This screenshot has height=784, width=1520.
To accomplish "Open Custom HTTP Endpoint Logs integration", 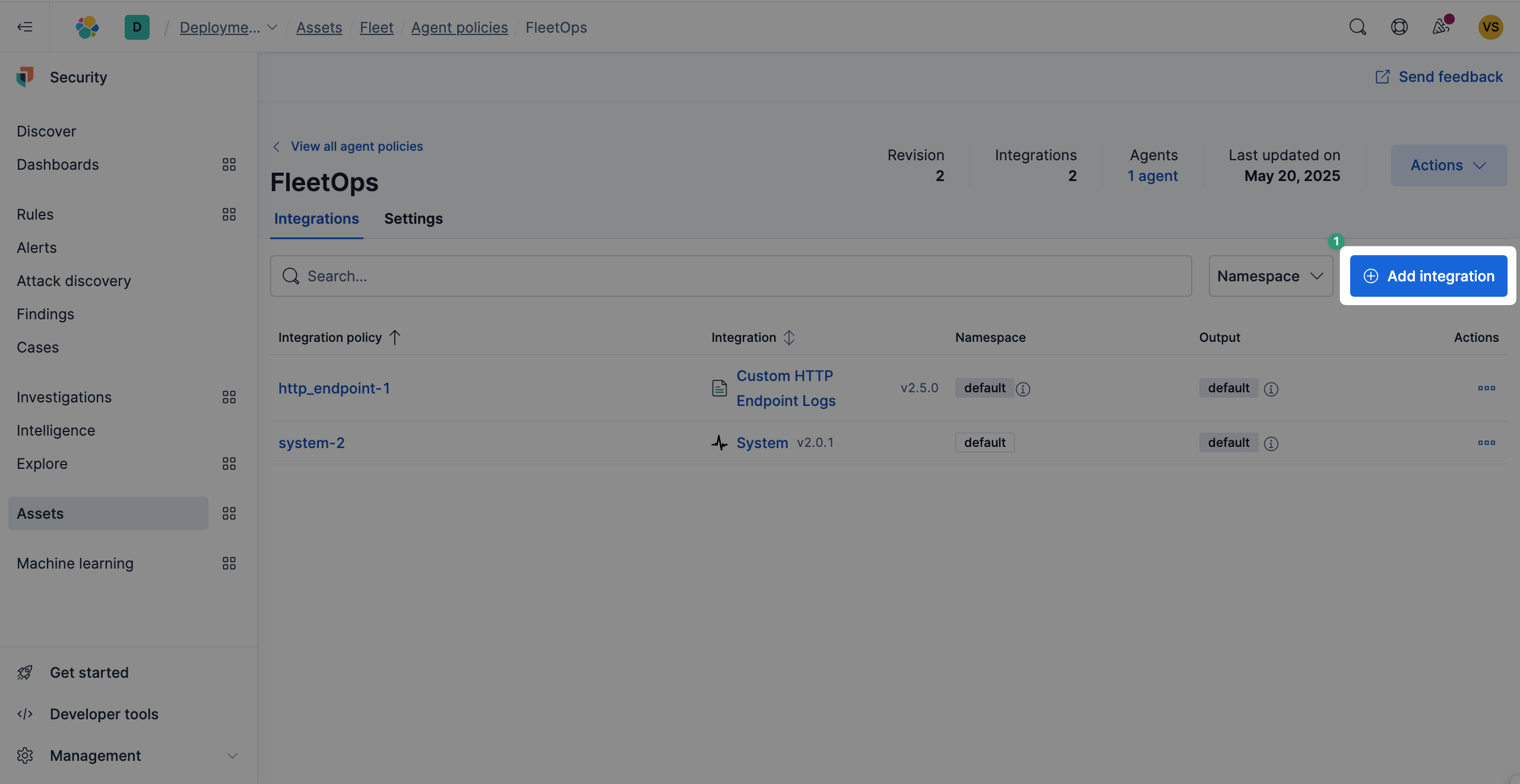I will point(786,388).
